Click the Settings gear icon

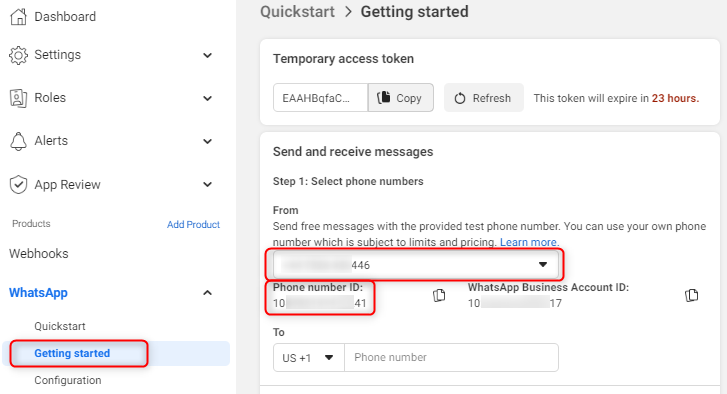[18, 55]
